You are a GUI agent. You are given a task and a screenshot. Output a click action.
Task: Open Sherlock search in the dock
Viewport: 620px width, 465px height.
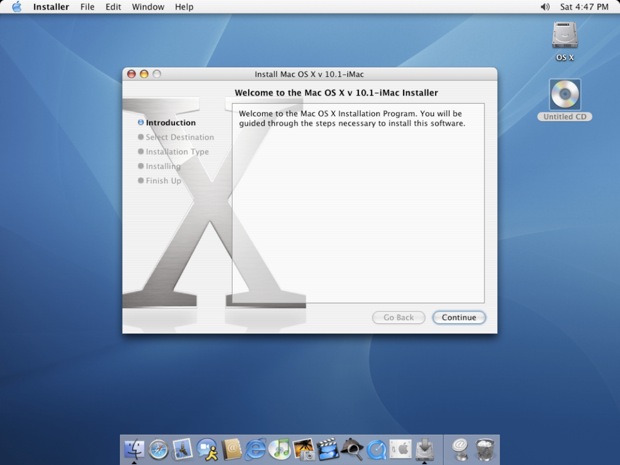(352, 450)
